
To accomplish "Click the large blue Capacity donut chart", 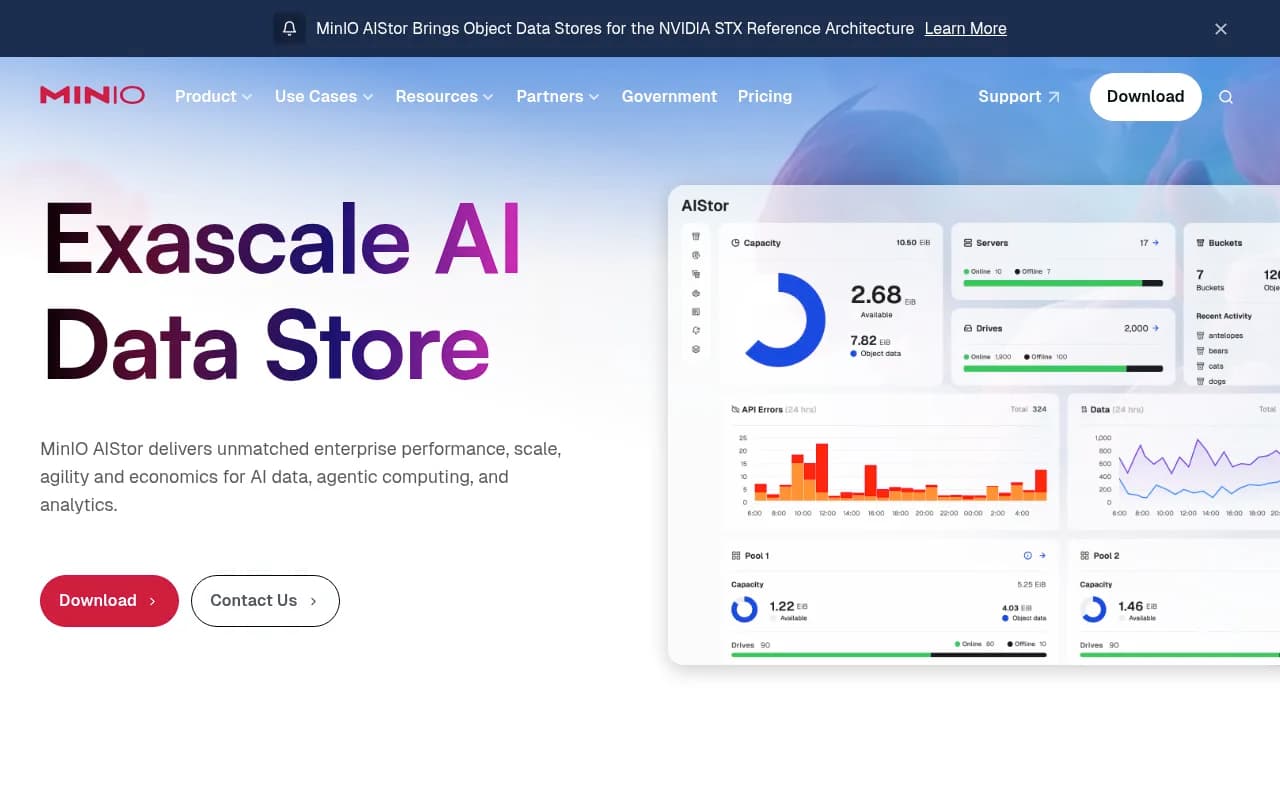I will [785, 320].
